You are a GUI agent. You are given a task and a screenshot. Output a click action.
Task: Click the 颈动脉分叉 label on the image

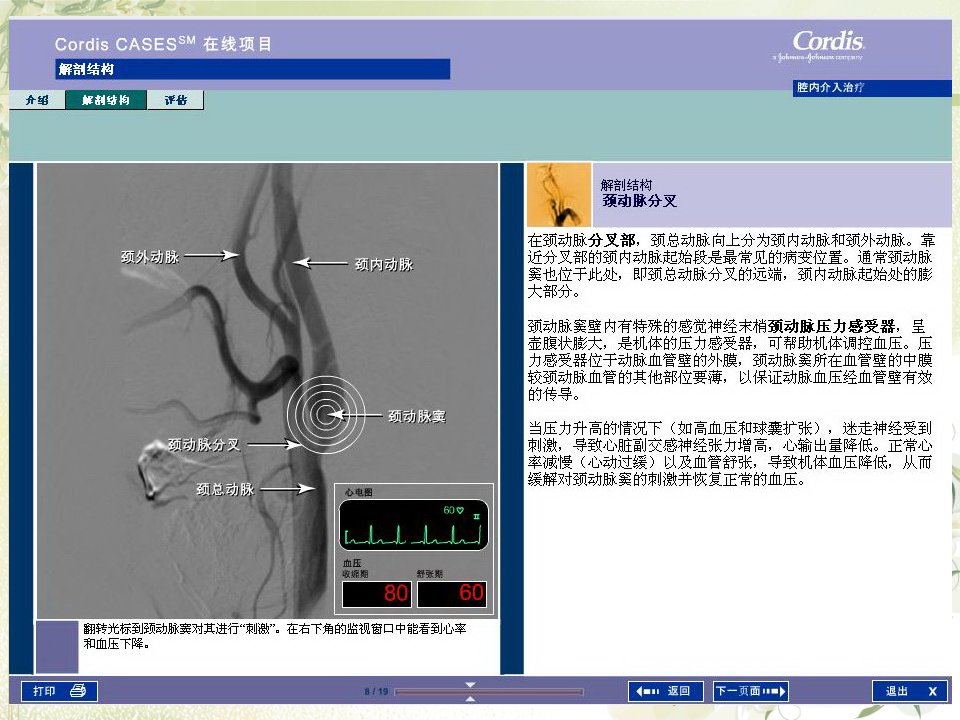pos(204,444)
